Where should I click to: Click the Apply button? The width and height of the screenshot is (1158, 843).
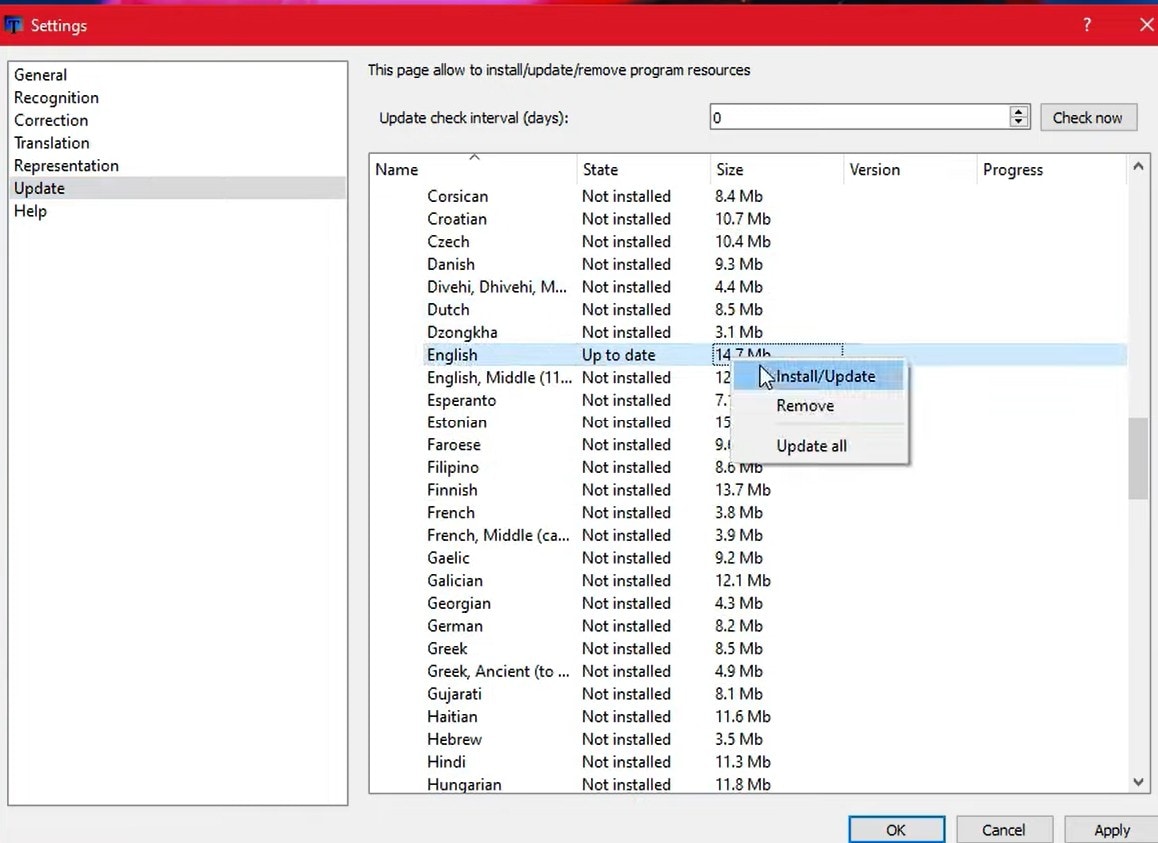(x=1111, y=830)
